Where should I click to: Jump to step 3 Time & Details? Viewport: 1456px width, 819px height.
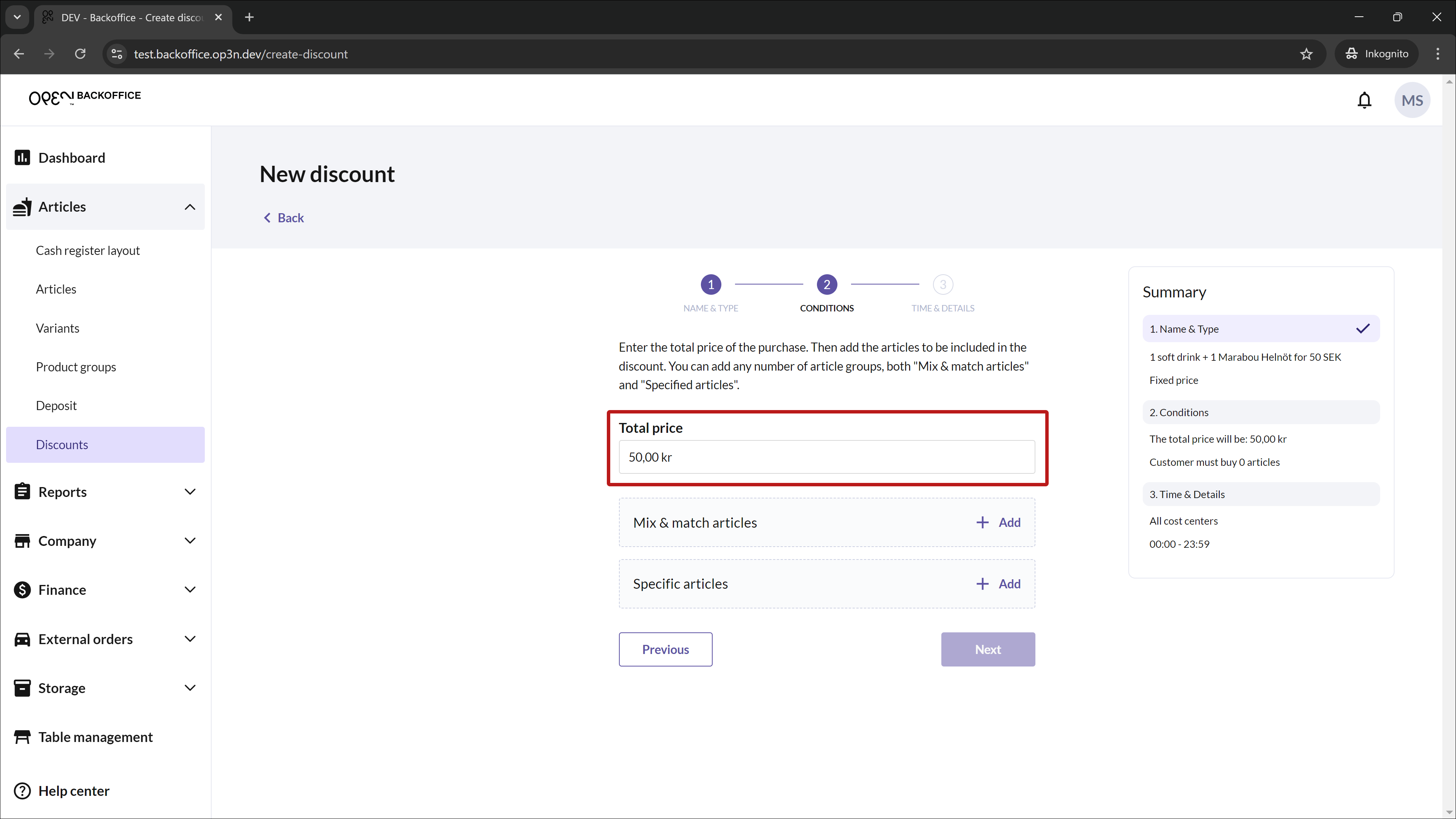pos(942,284)
